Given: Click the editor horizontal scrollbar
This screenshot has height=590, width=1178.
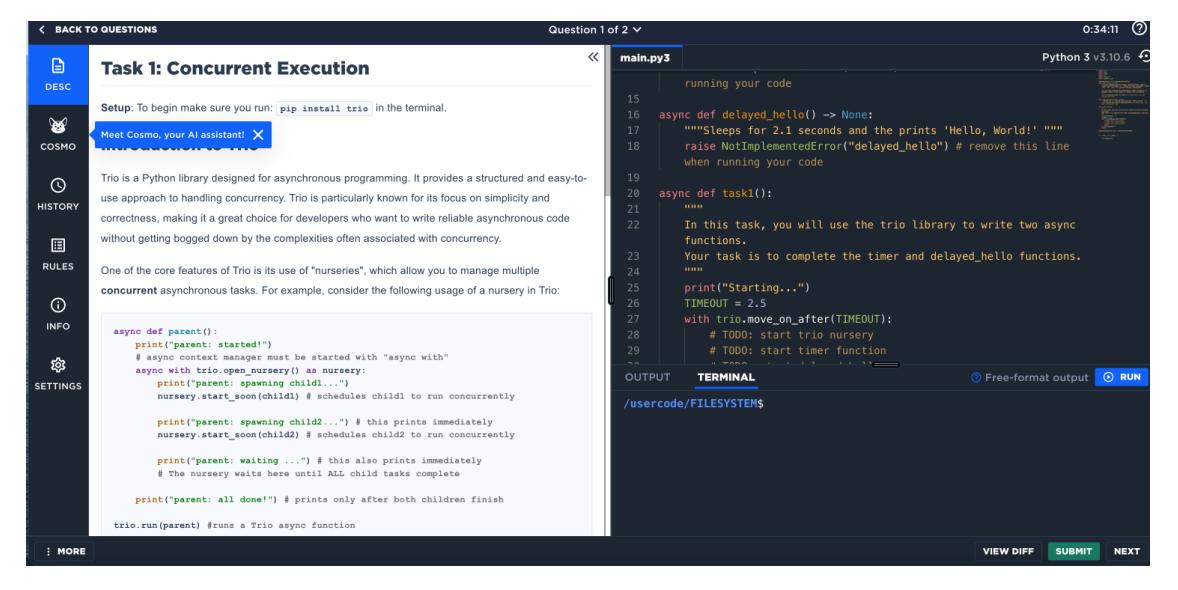Looking at the screenshot, I should tap(887, 365).
